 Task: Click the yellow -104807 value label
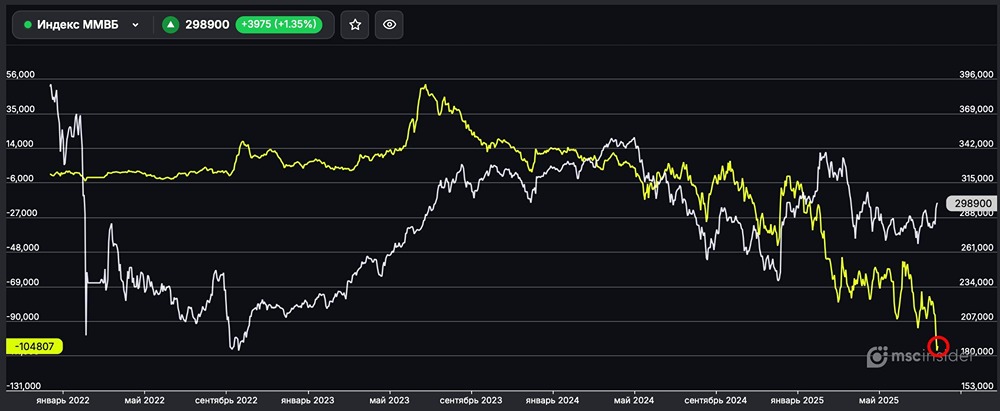33,347
